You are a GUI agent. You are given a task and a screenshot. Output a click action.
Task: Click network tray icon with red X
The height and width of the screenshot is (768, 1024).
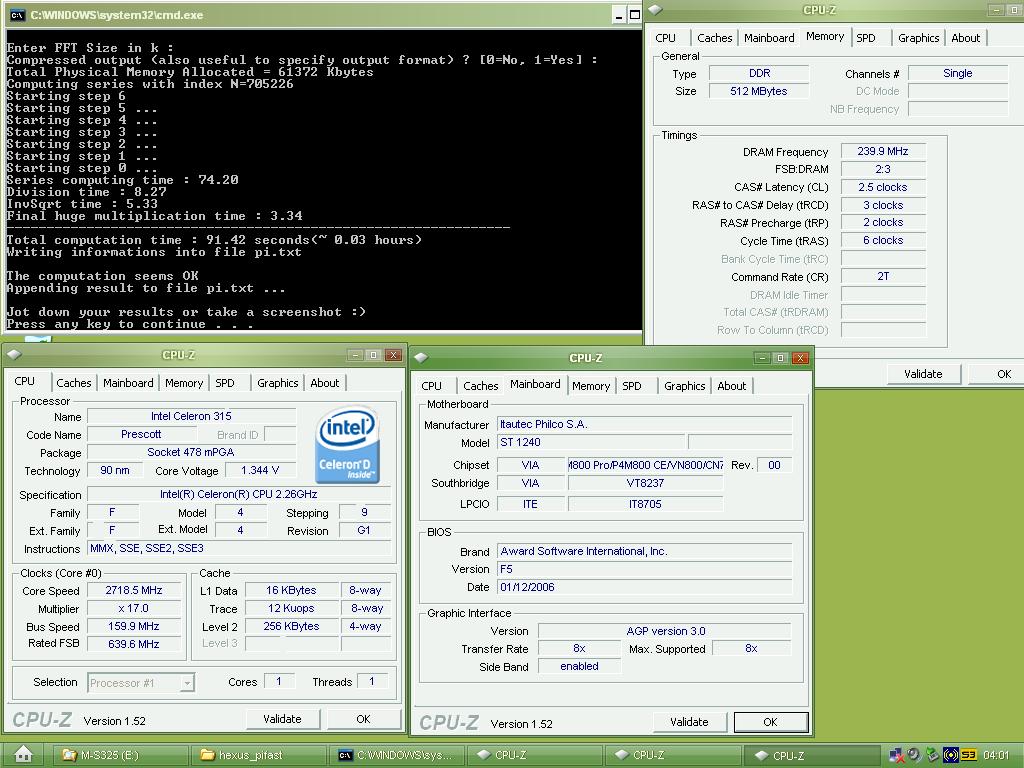896,755
